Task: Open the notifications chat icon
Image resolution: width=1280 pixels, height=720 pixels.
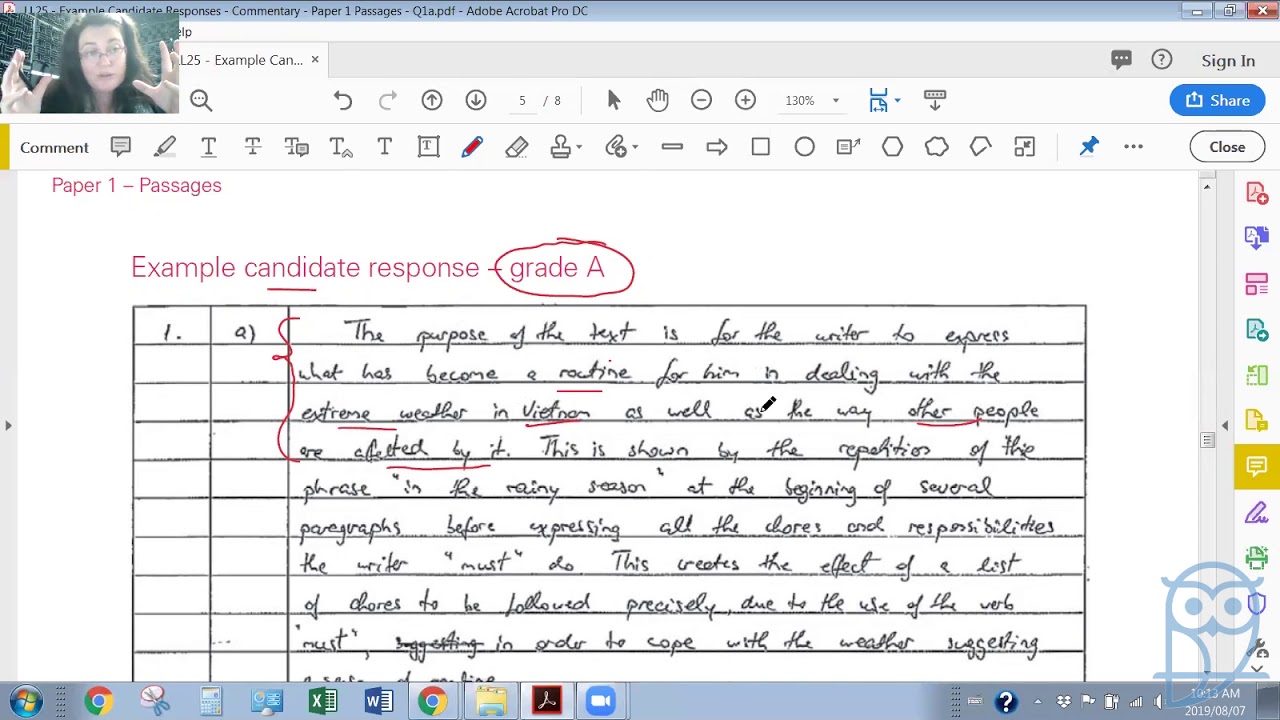Action: (x=1121, y=60)
